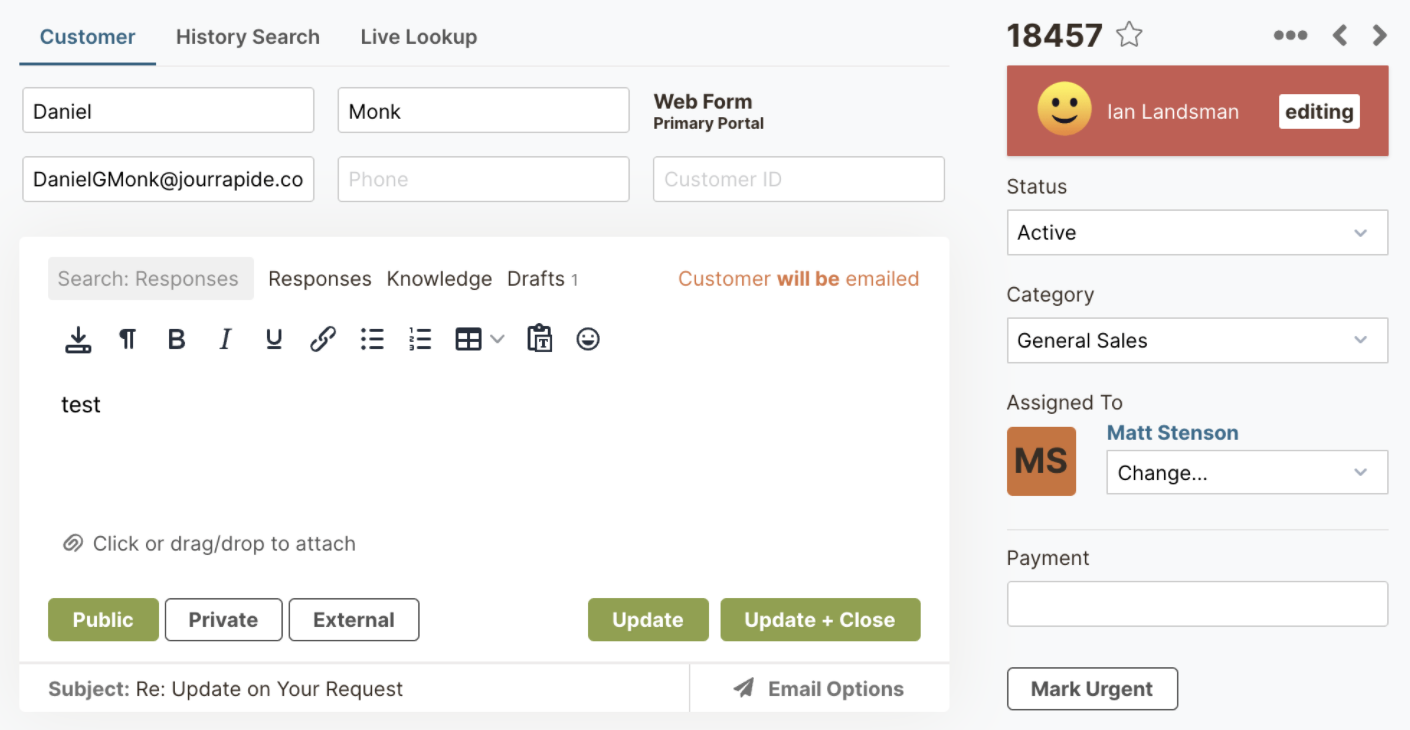
Task: Apply underline formatting in editor
Action: pyautogui.click(x=273, y=340)
